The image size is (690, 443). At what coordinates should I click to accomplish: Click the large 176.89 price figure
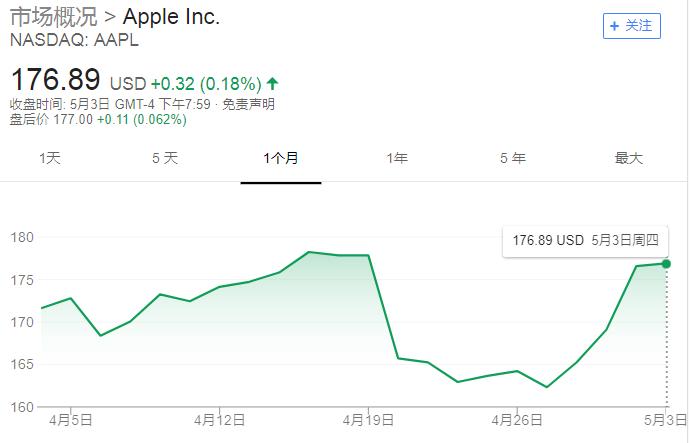(56, 81)
